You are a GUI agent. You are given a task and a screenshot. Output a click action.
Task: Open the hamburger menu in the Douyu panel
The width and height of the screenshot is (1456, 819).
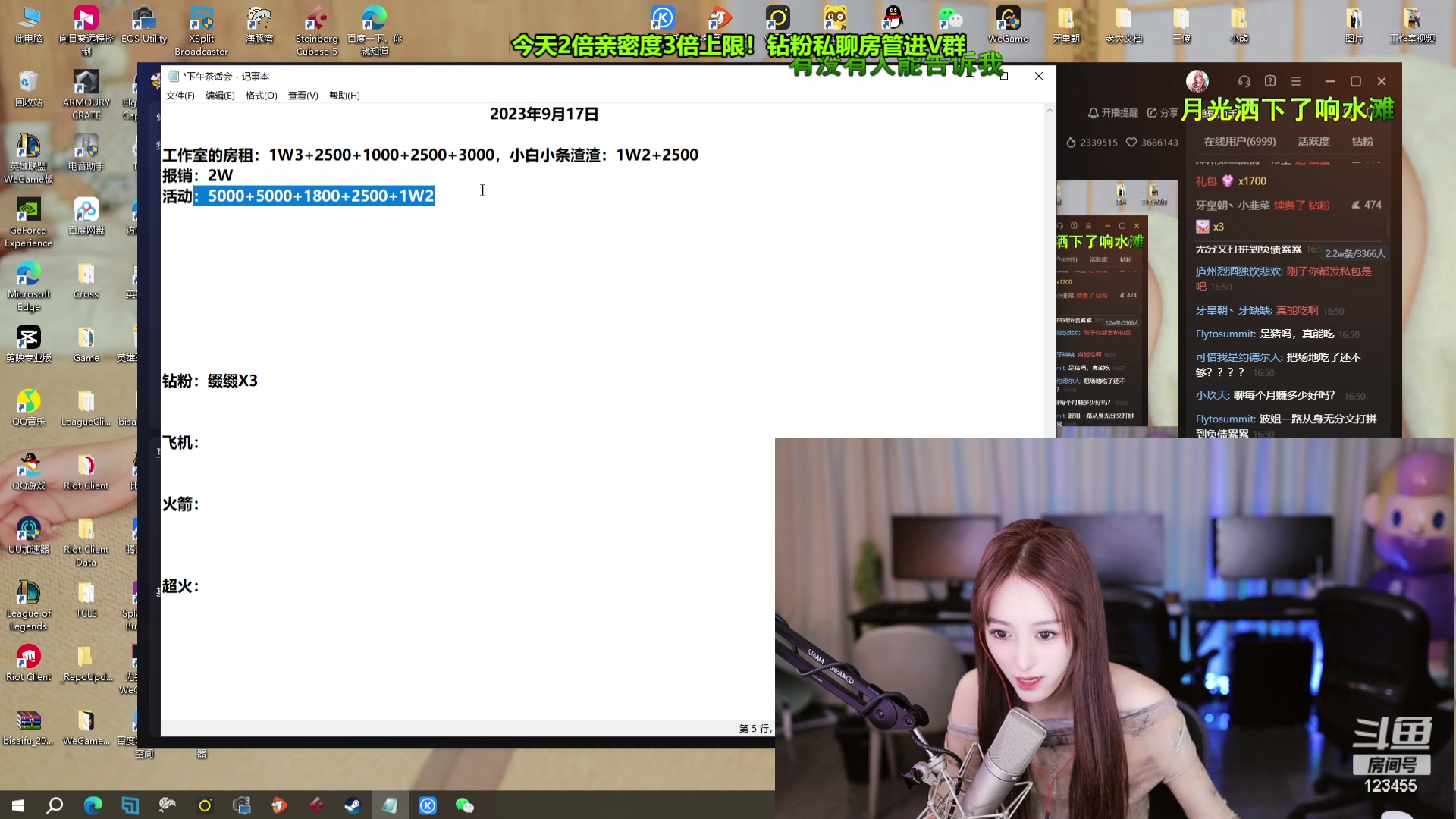pos(1296,81)
